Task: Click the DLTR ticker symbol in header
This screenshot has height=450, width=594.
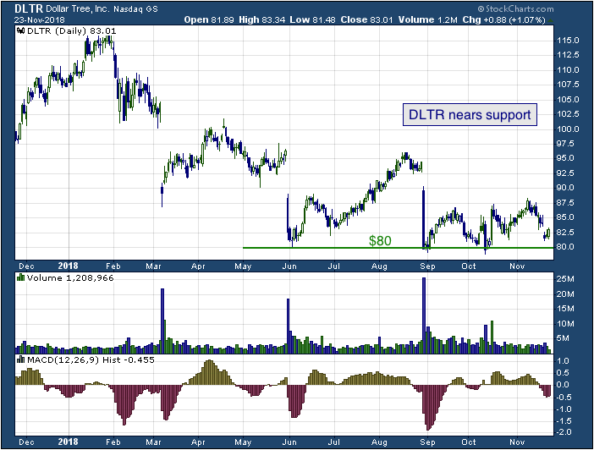Action: [29, 9]
